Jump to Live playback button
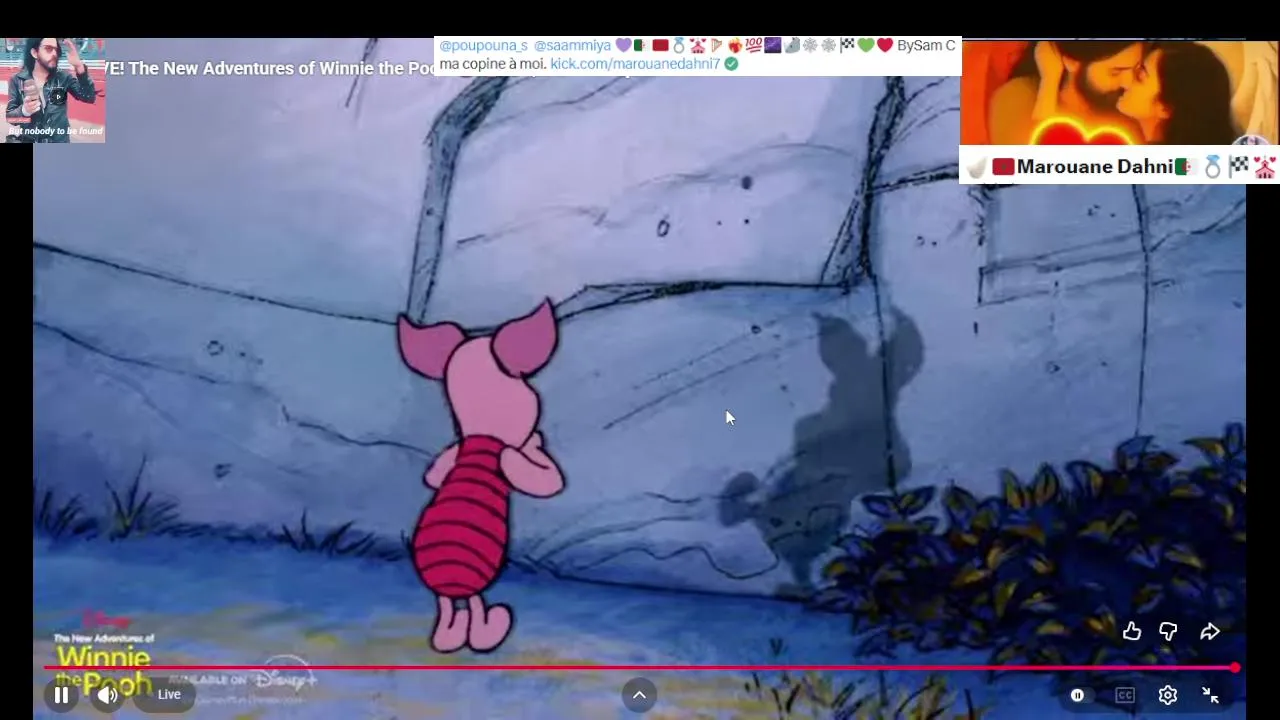The height and width of the screenshot is (720, 1280). tap(169, 695)
